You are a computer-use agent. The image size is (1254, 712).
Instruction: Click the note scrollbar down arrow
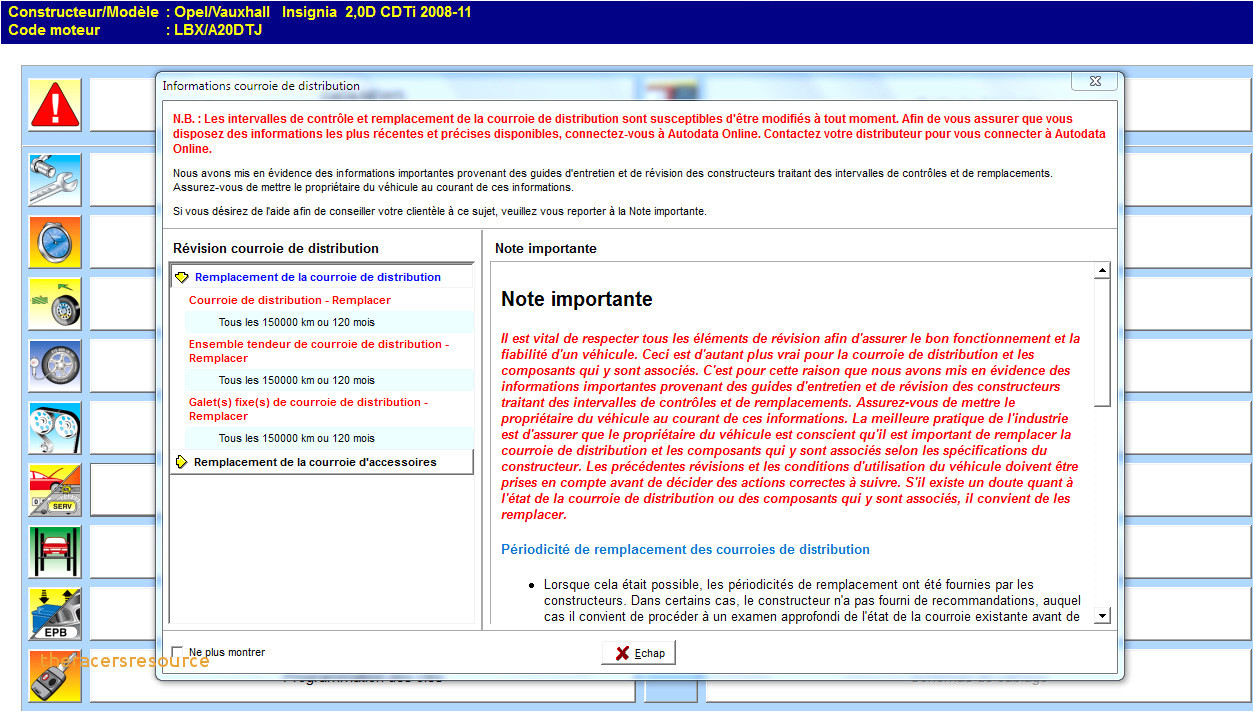[x=1102, y=616]
